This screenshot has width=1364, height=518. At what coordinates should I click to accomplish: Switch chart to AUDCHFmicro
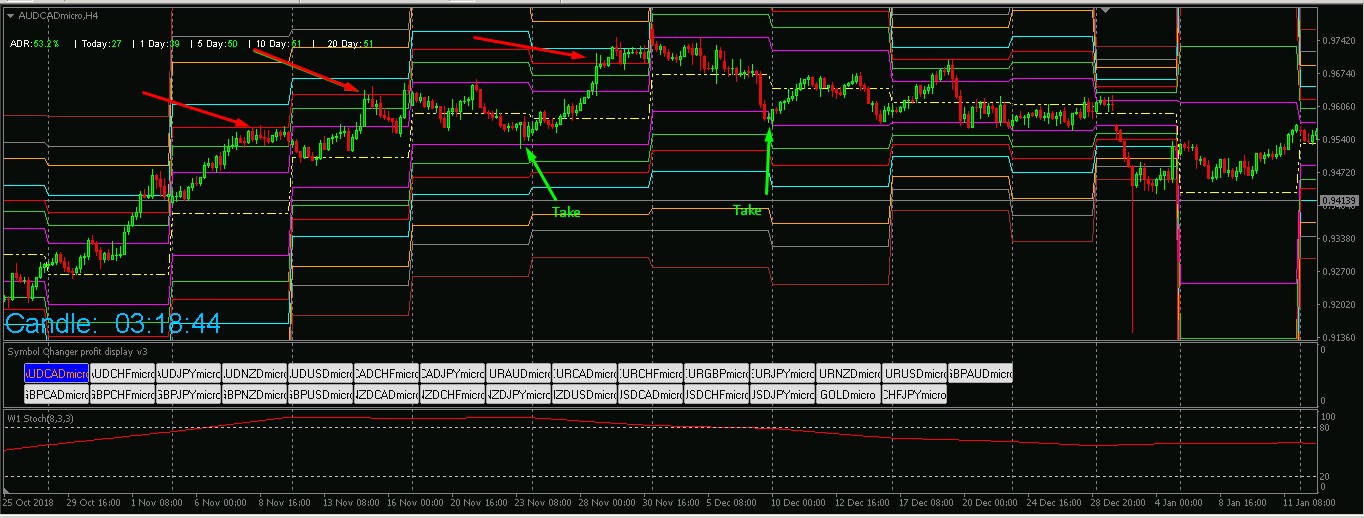[123, 373]
